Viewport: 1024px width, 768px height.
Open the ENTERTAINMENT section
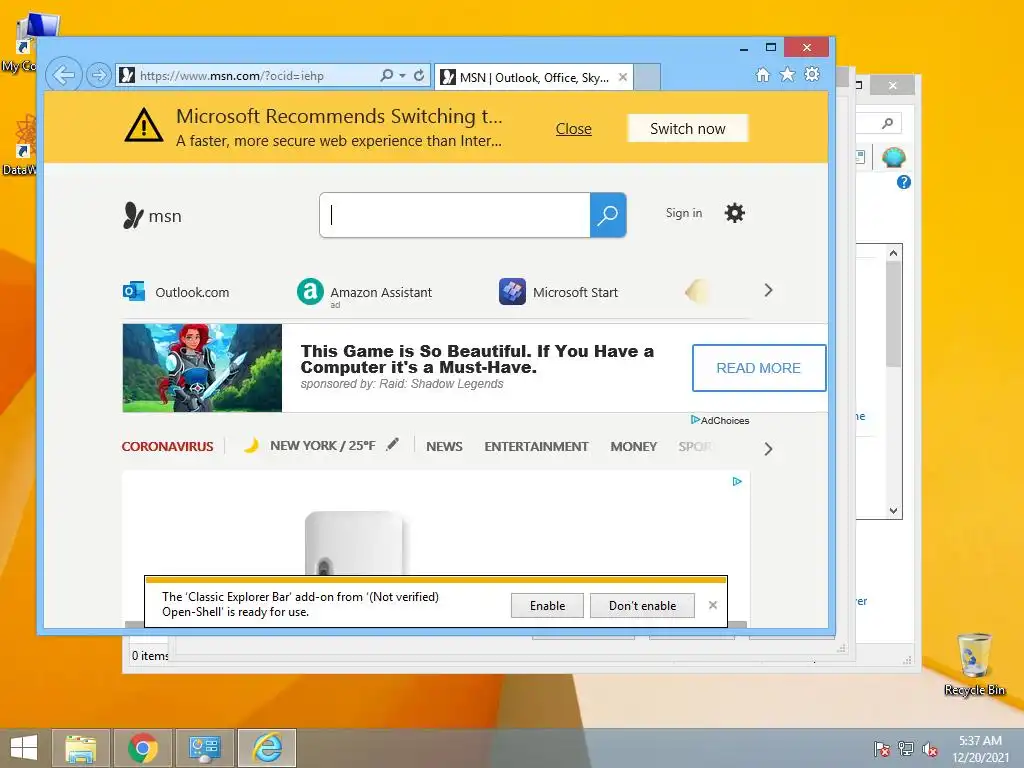(536, 447)
